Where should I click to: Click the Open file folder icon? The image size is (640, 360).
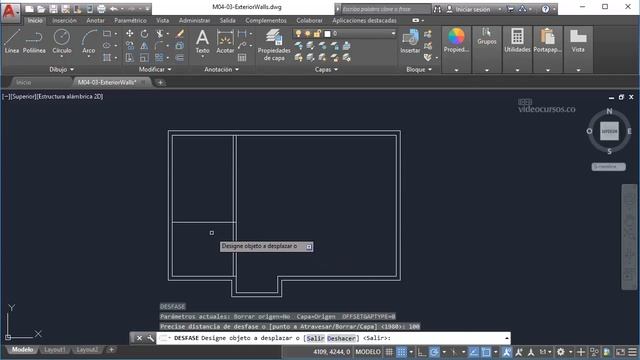click(x=41, y=9)
